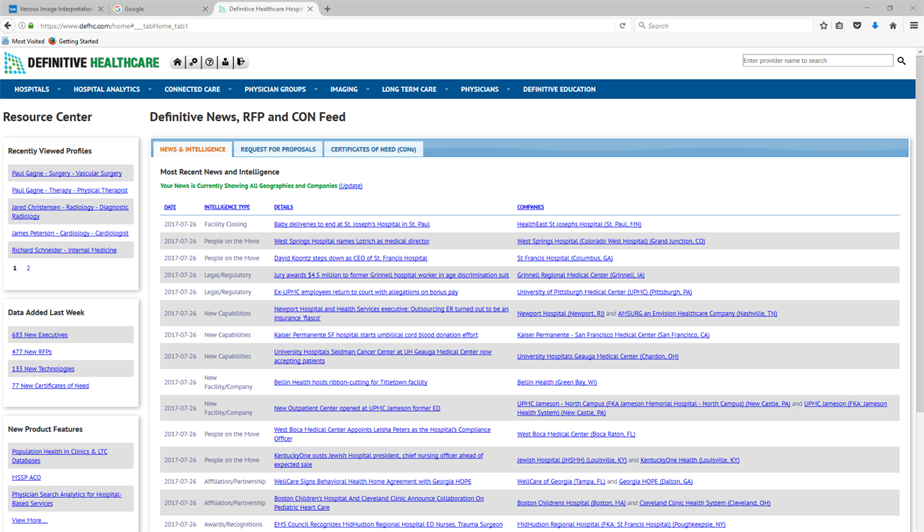Sort by Intelligence Type column header
Screen dimensions: 924x532
(x=227, y=207)
